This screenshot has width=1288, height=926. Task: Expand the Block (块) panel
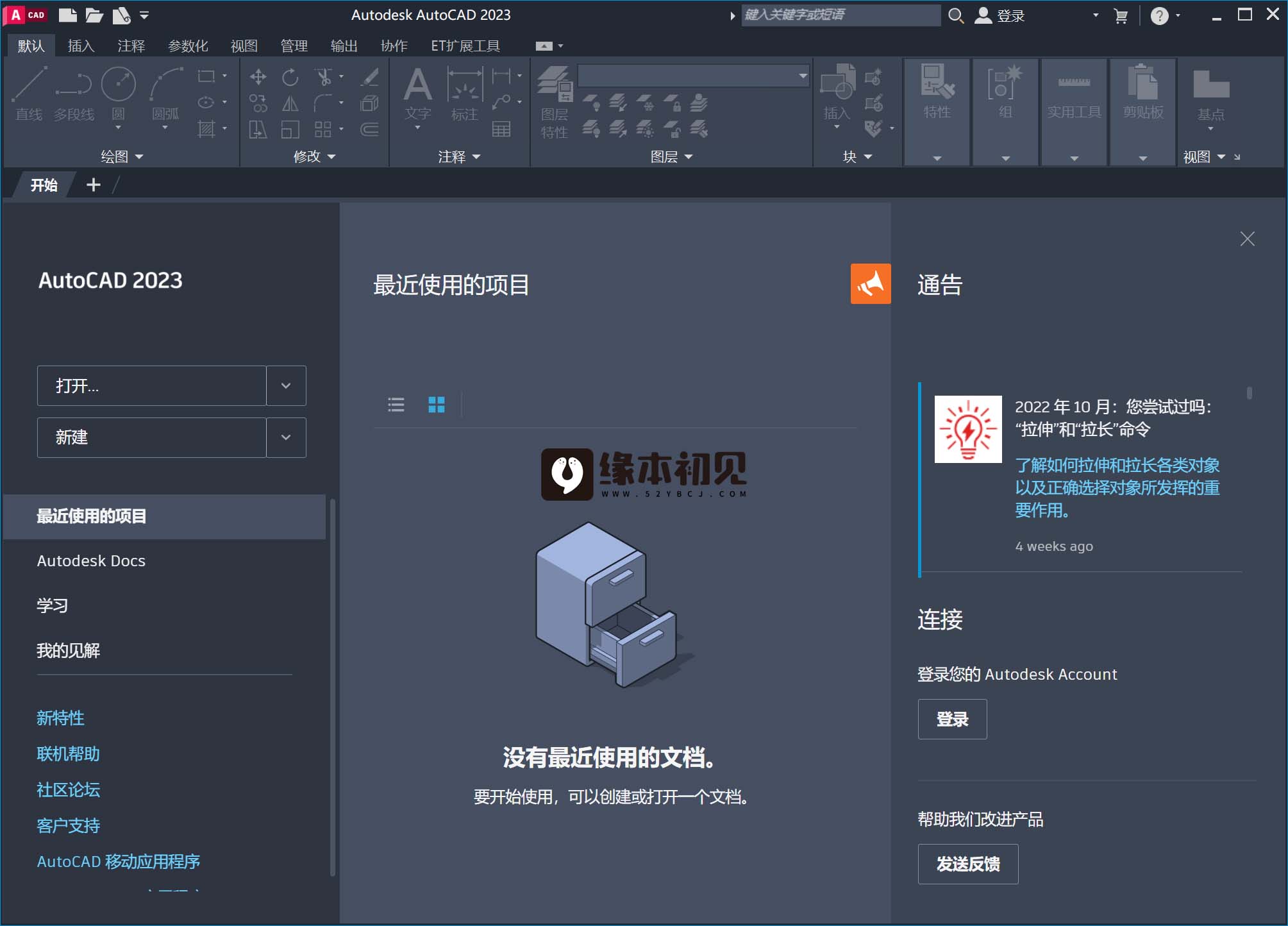[857, 156]
